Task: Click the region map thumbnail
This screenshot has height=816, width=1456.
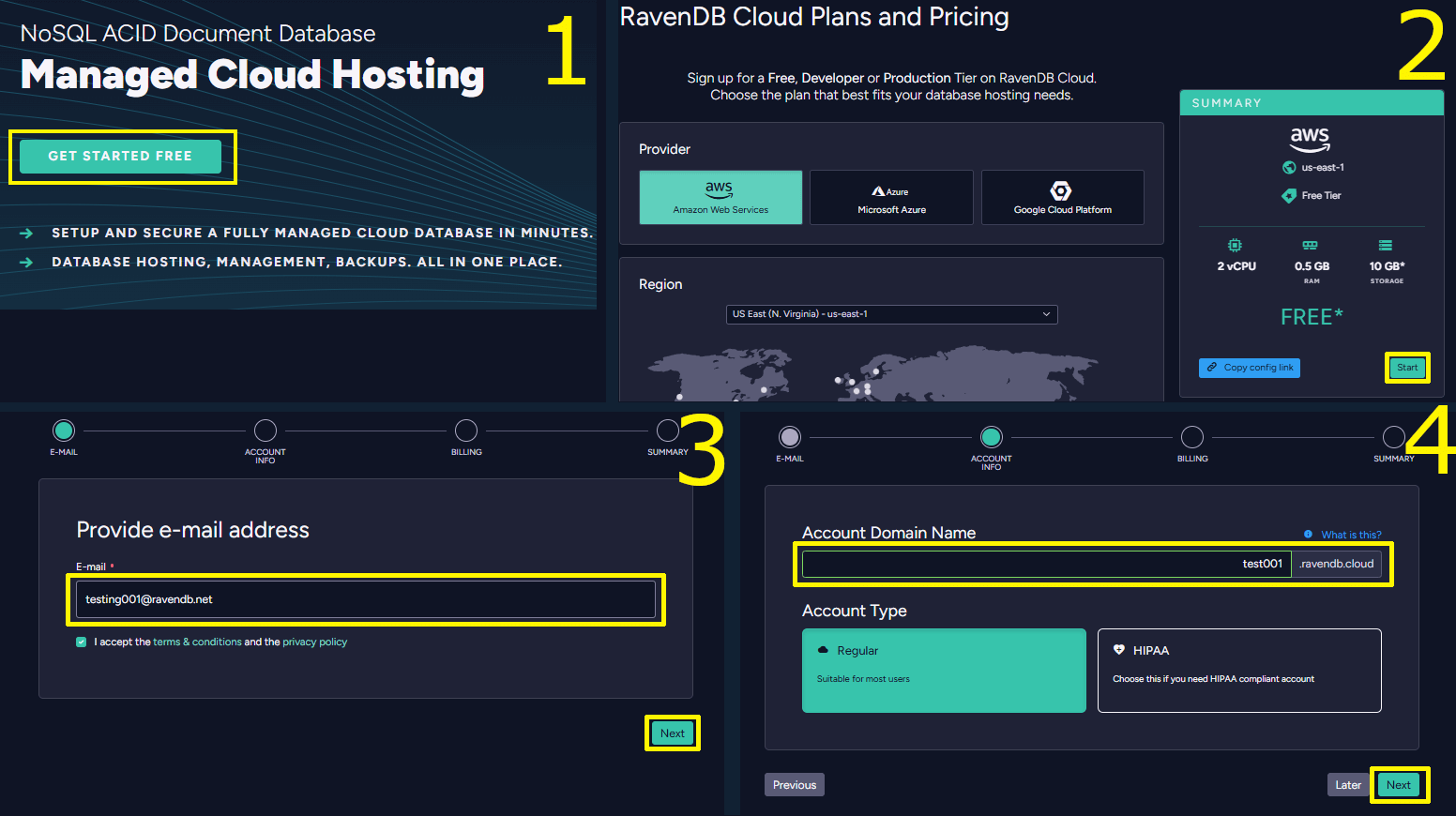Action: 872,373
